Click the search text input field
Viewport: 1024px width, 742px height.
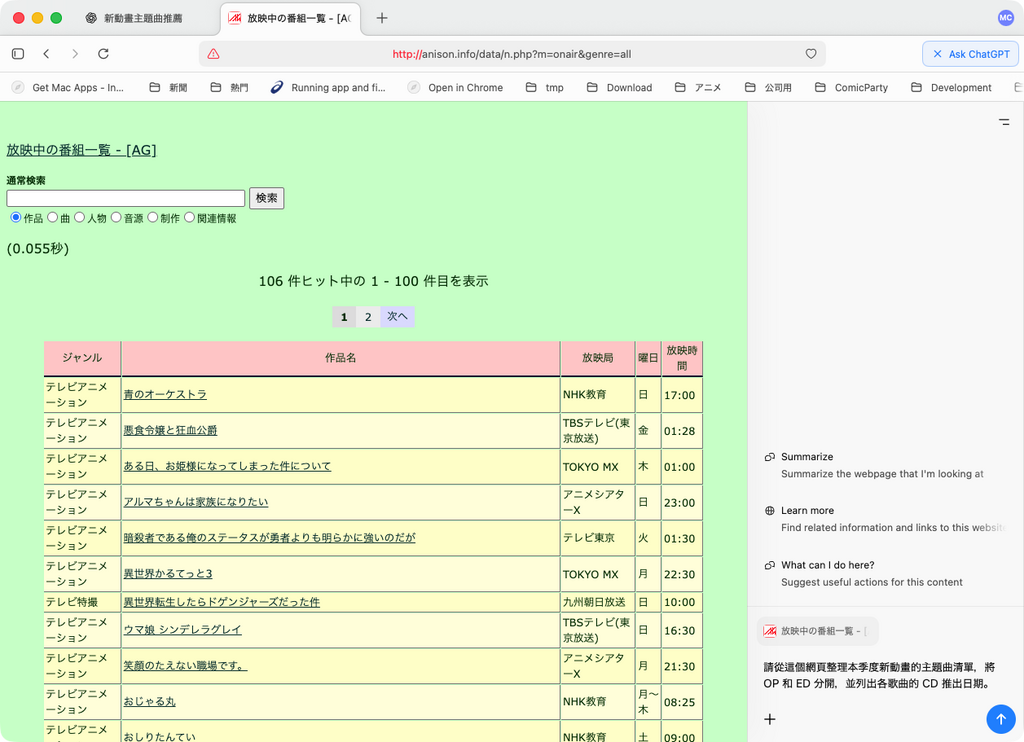tap(126, 198)
